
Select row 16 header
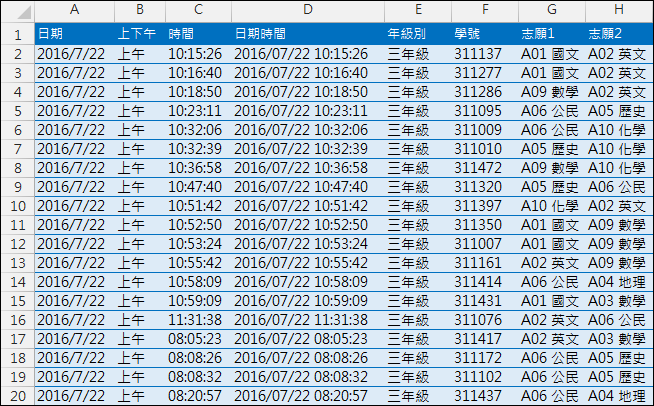(18, 320)
